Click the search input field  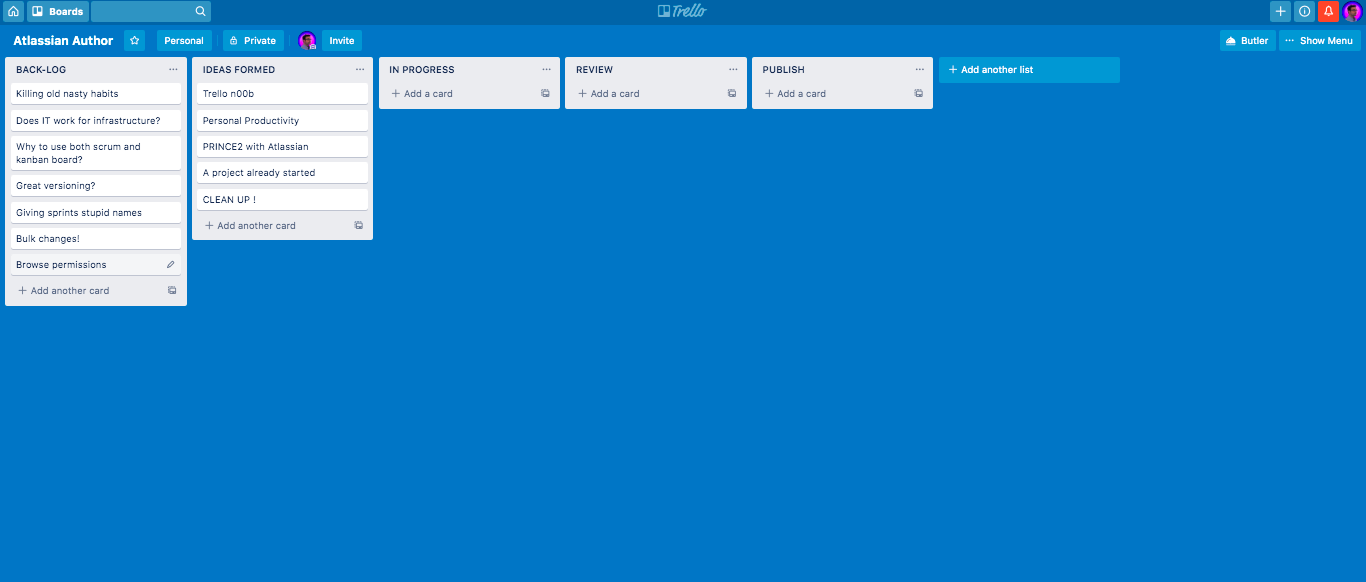tap(151, 11)
